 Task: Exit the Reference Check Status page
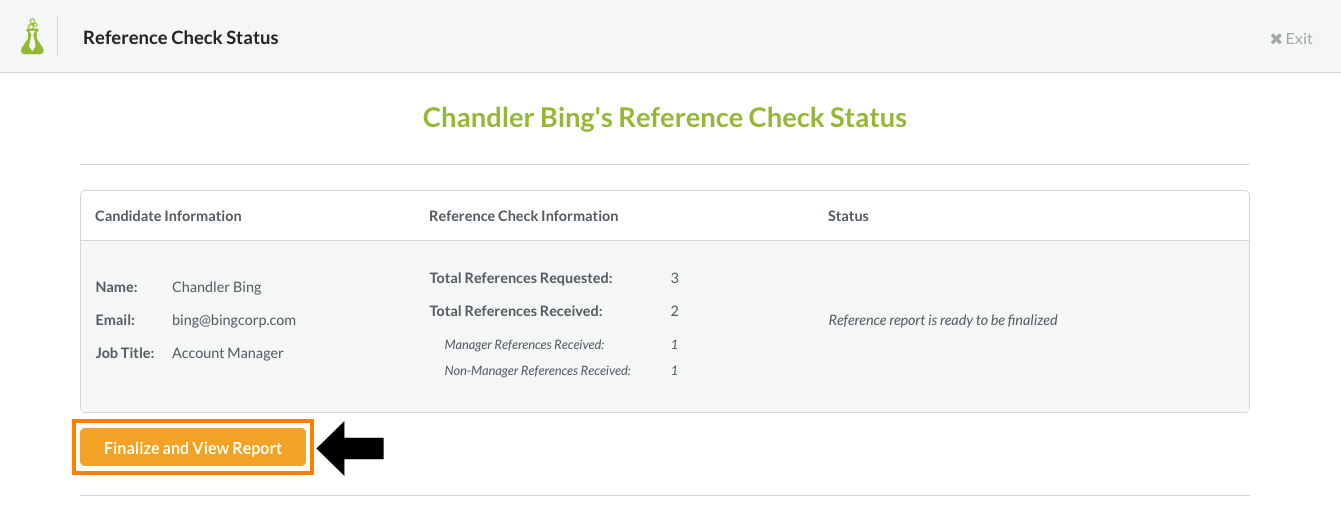click(x=1291, y=38)
